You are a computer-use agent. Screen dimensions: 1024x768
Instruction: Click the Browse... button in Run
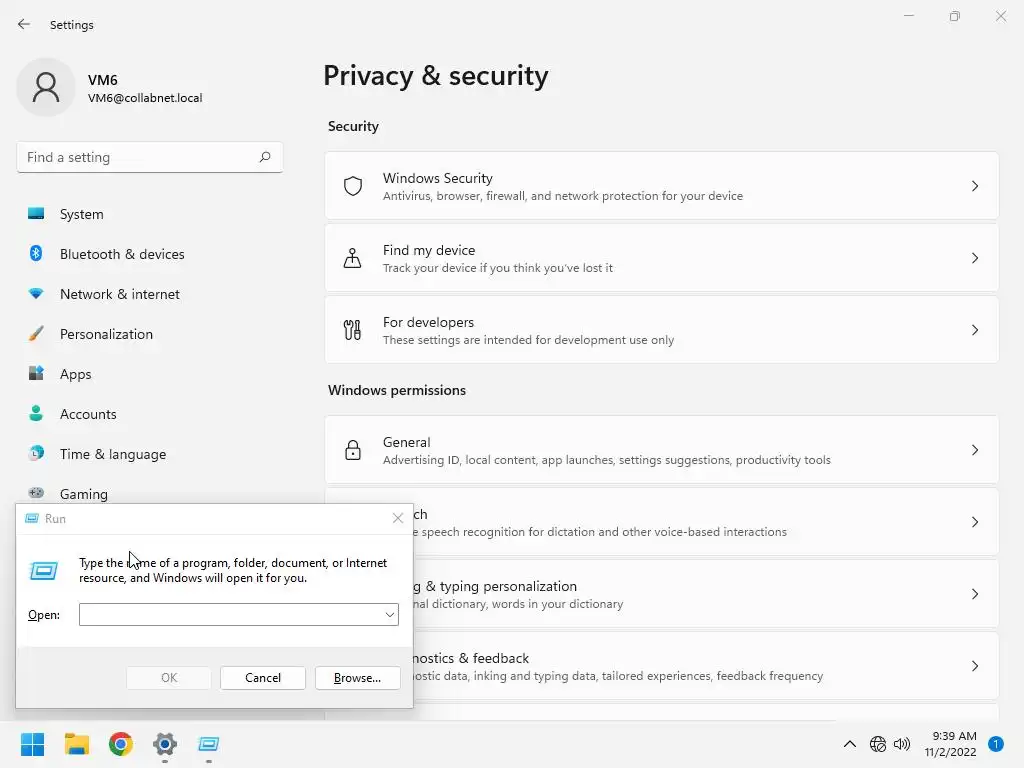(x=357, y=678)
